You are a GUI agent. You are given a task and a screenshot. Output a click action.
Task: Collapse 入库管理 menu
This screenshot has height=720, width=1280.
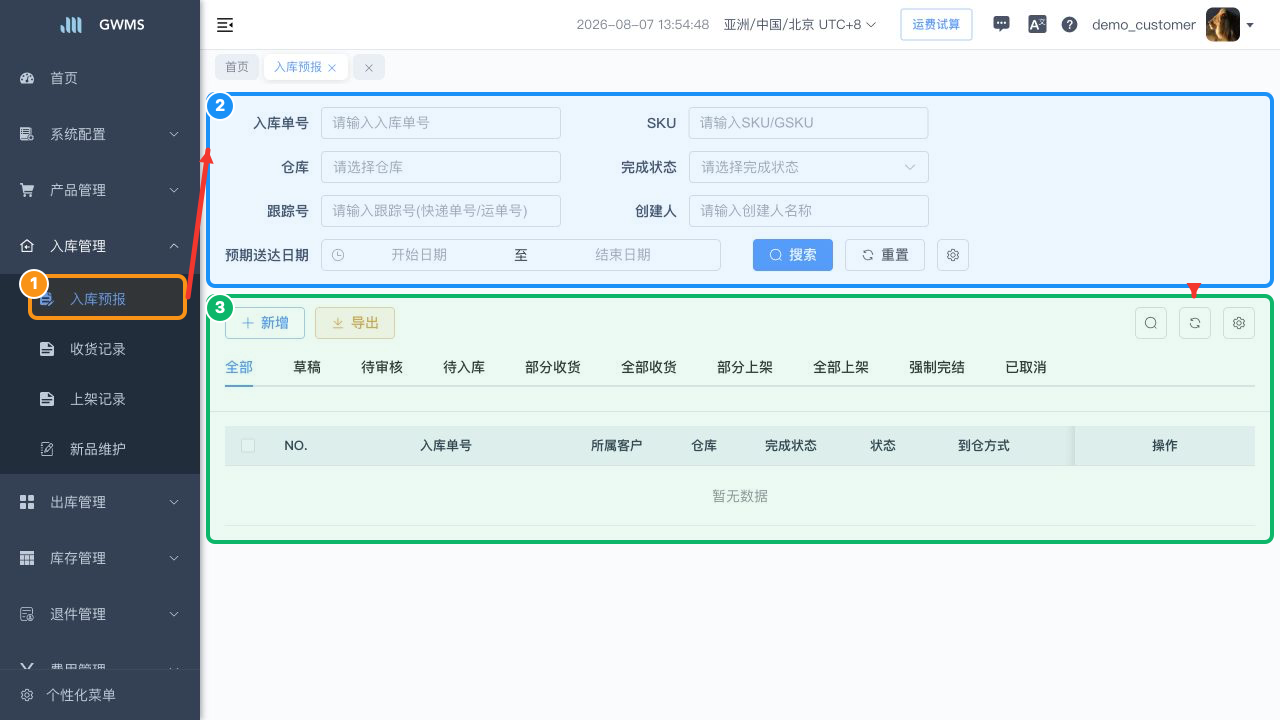pos(100,246)
